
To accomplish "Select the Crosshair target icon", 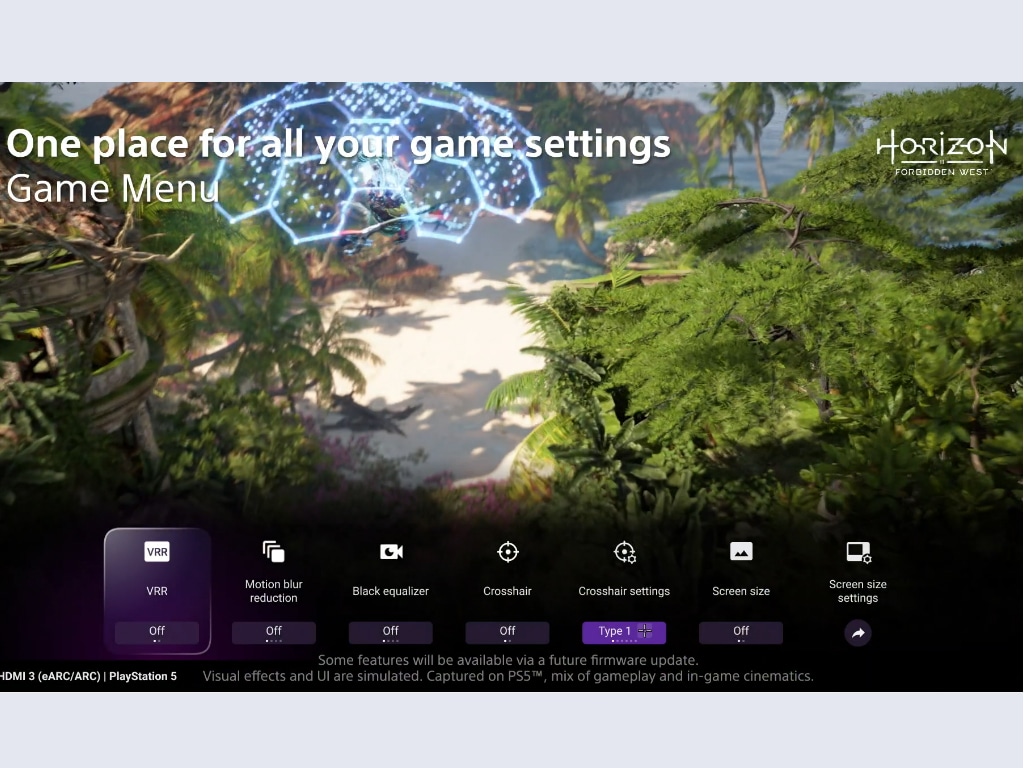I will tap(508, 552).
